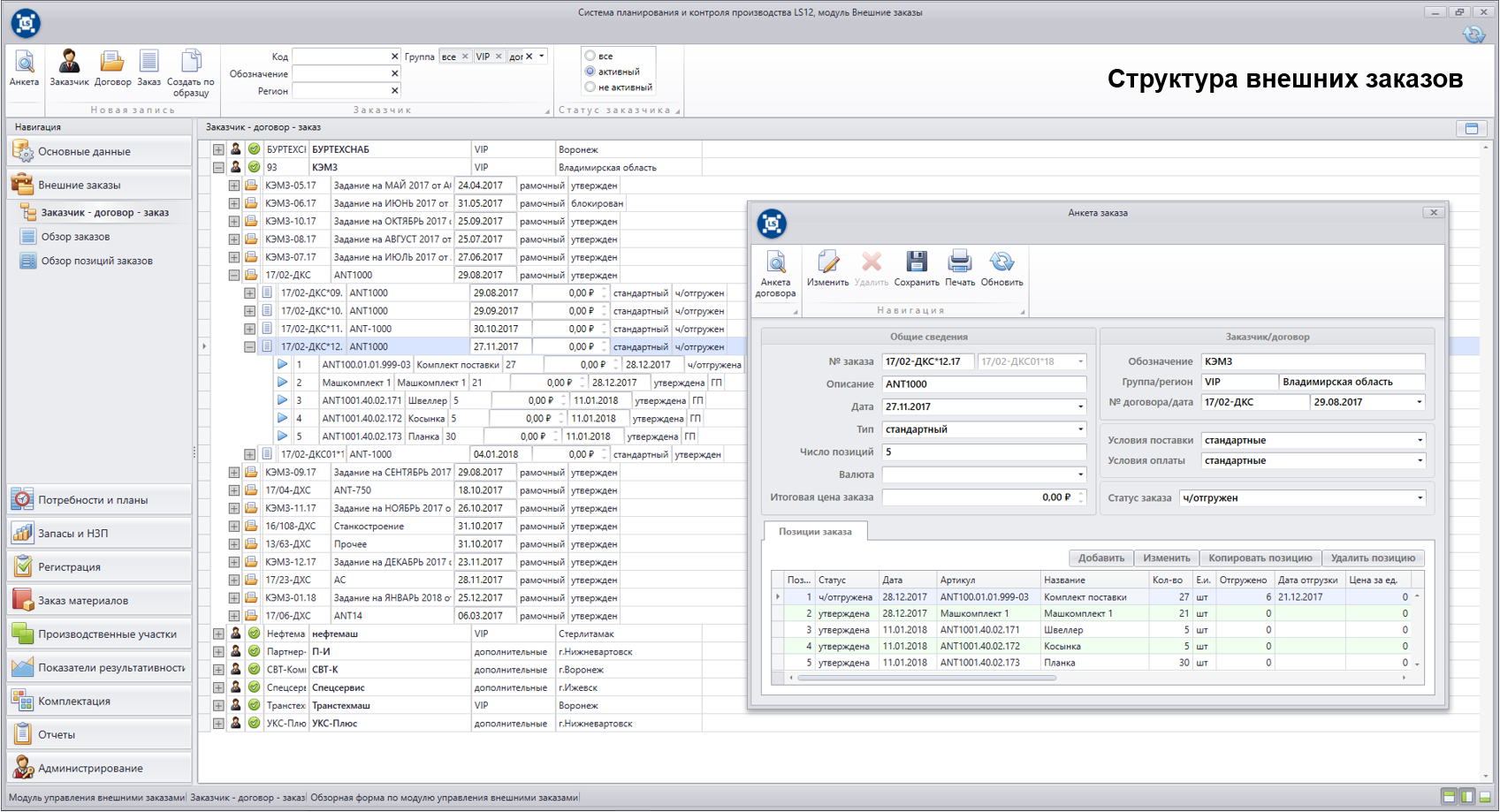
Task: Select the 'не активный' status radio
Action: [x=590, y=87]
